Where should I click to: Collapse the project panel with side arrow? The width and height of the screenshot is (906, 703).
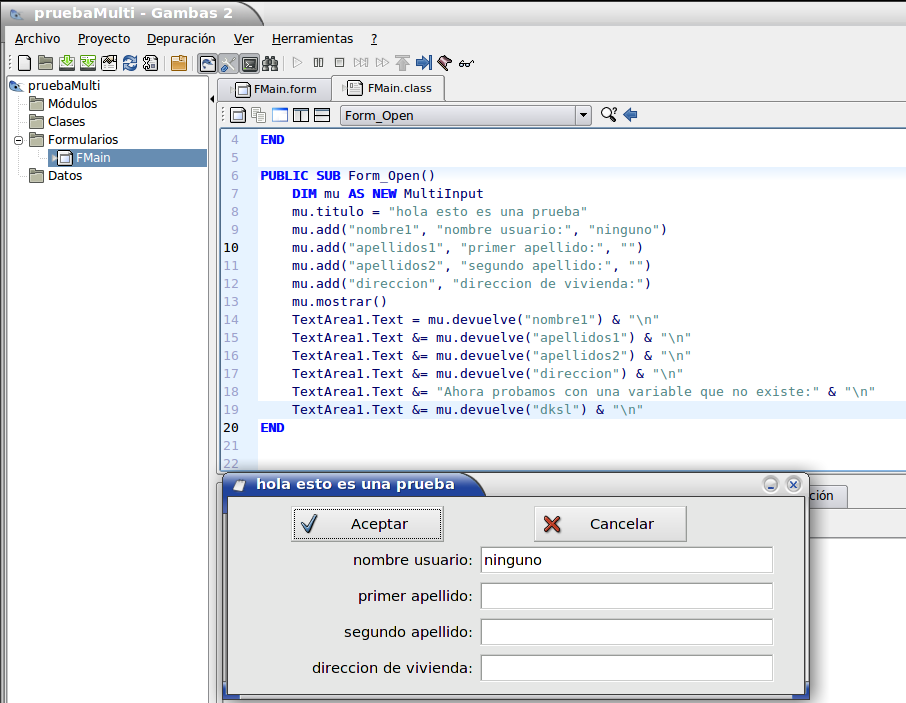click(212, 99)
